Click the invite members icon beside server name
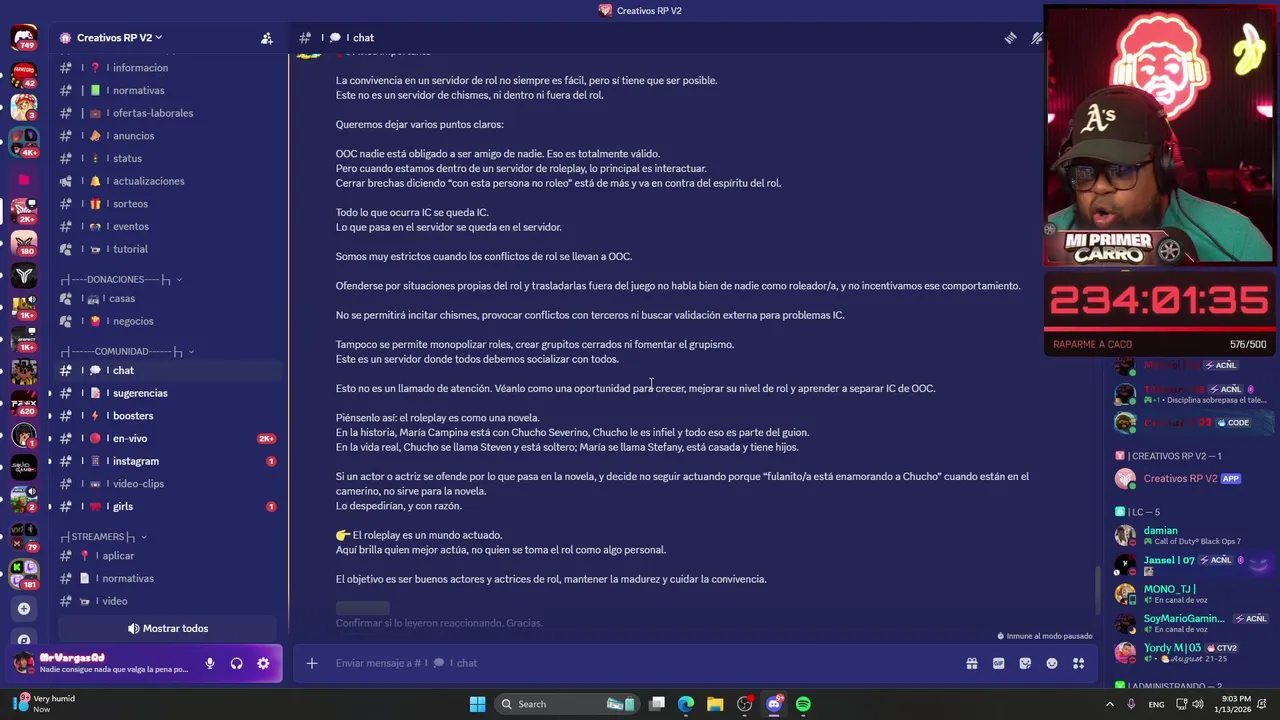The width and height of the screenshot is (1280, 720). tap(267, 38)
